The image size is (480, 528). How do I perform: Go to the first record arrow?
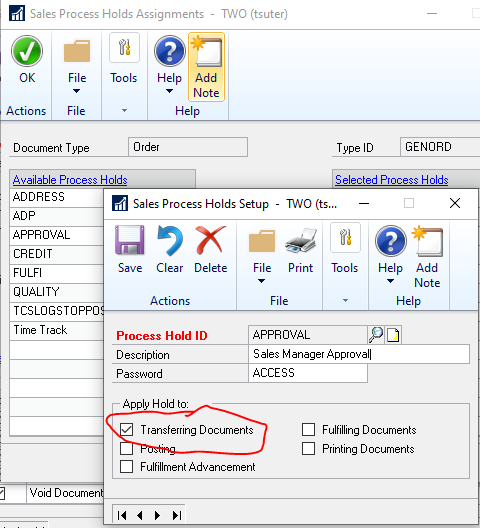tap(122, 515)
